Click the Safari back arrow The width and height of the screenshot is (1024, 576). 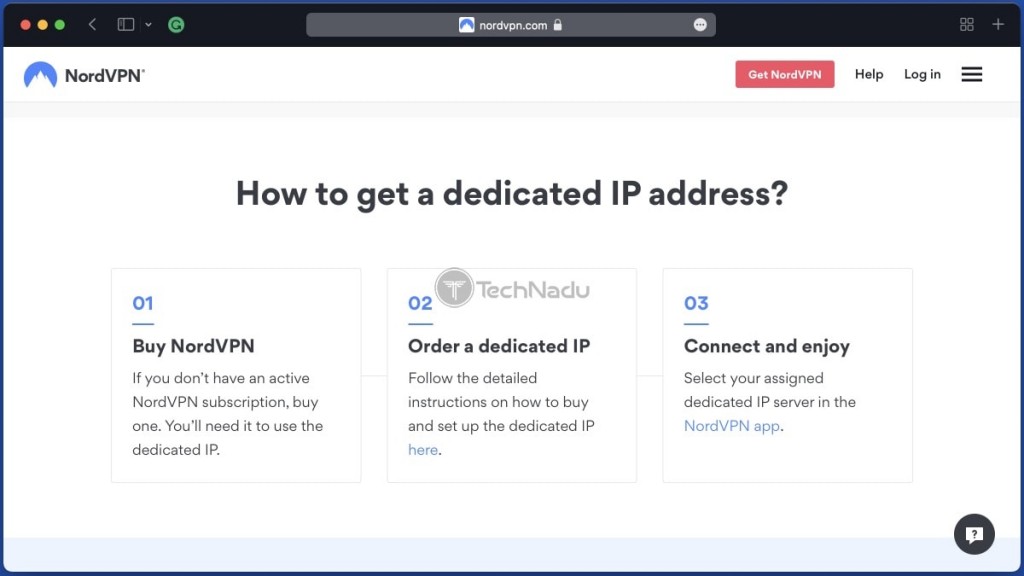92,25
